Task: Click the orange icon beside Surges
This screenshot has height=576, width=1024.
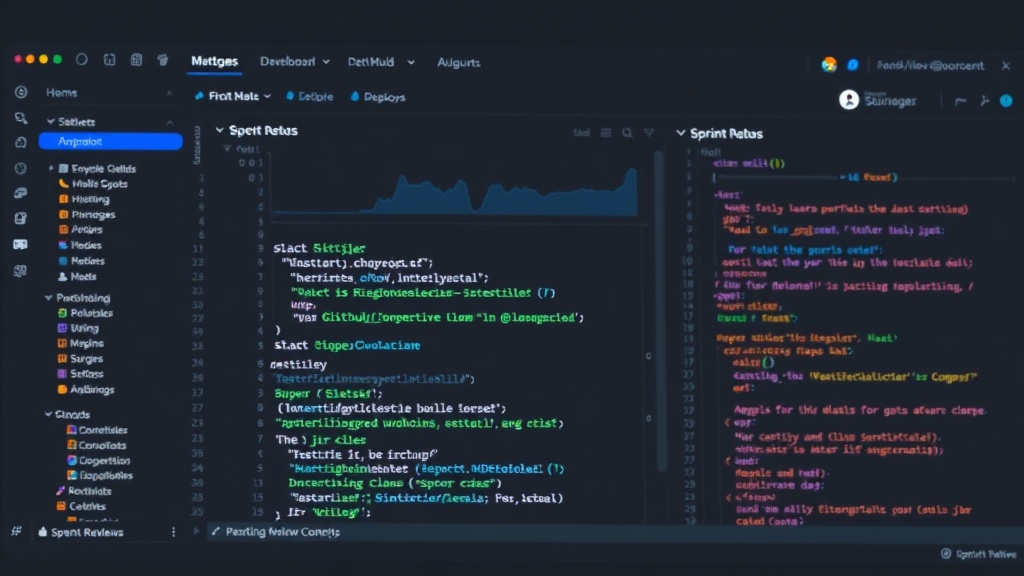Action: pos(63,359)
